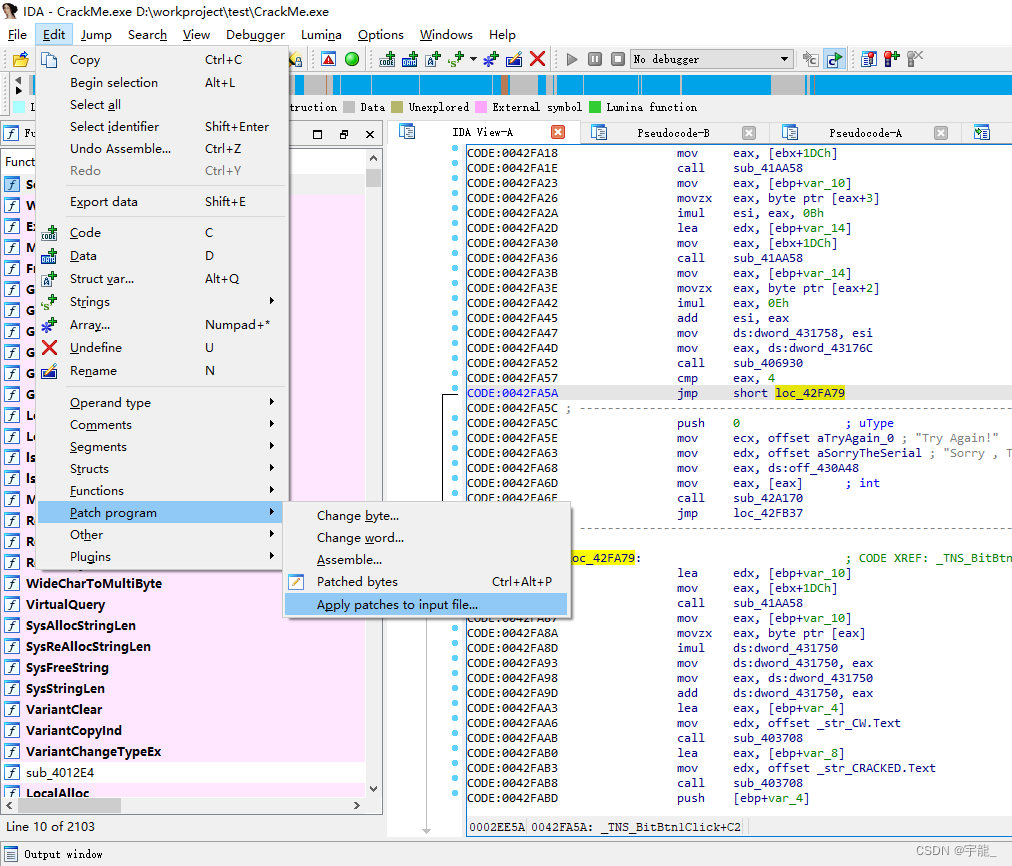Click the delete breakpoint traffic light icon

(x=915, y=59)
